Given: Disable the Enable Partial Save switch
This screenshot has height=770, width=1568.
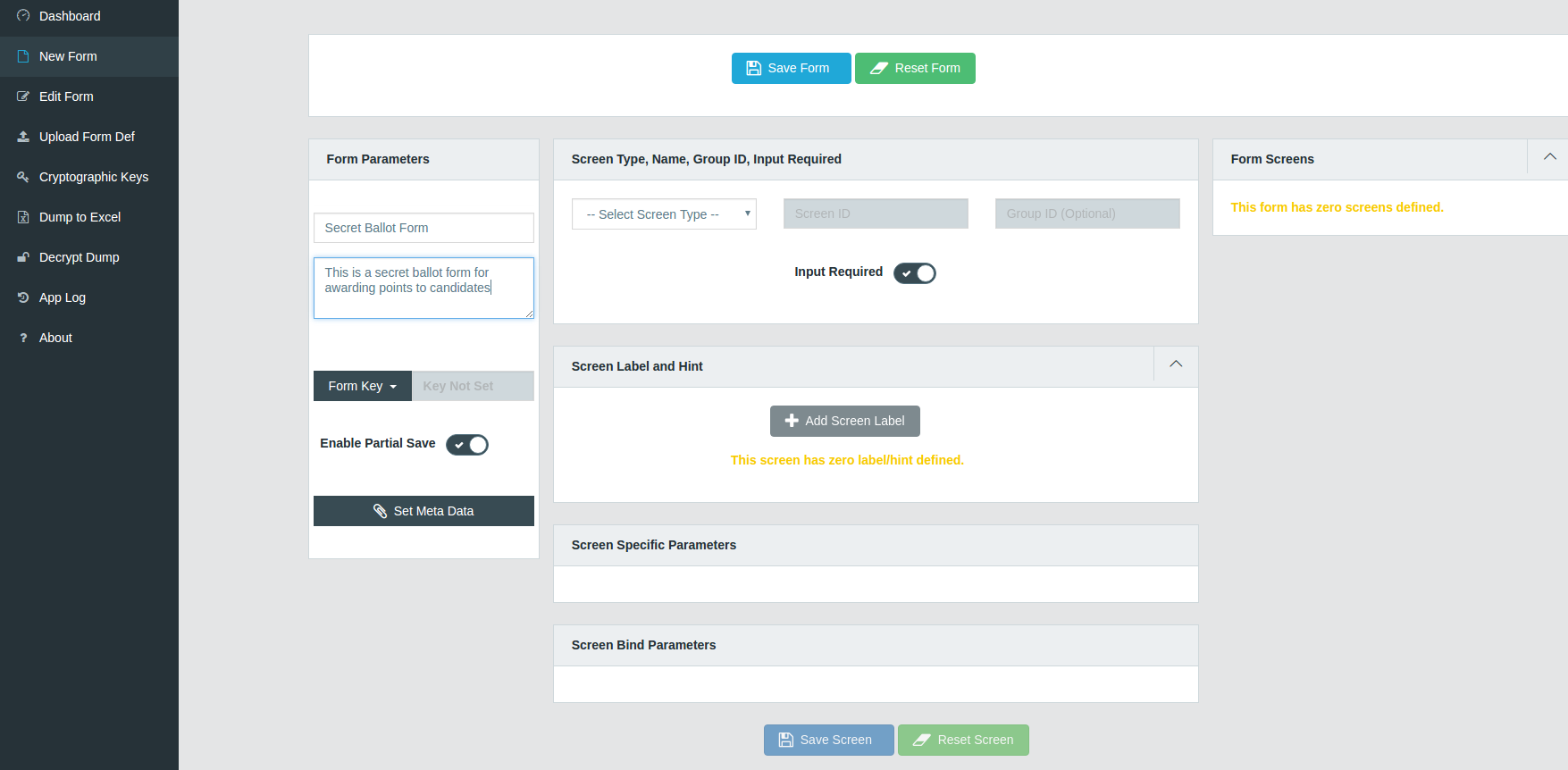Looking at the screenshot, I should point(466,445).
